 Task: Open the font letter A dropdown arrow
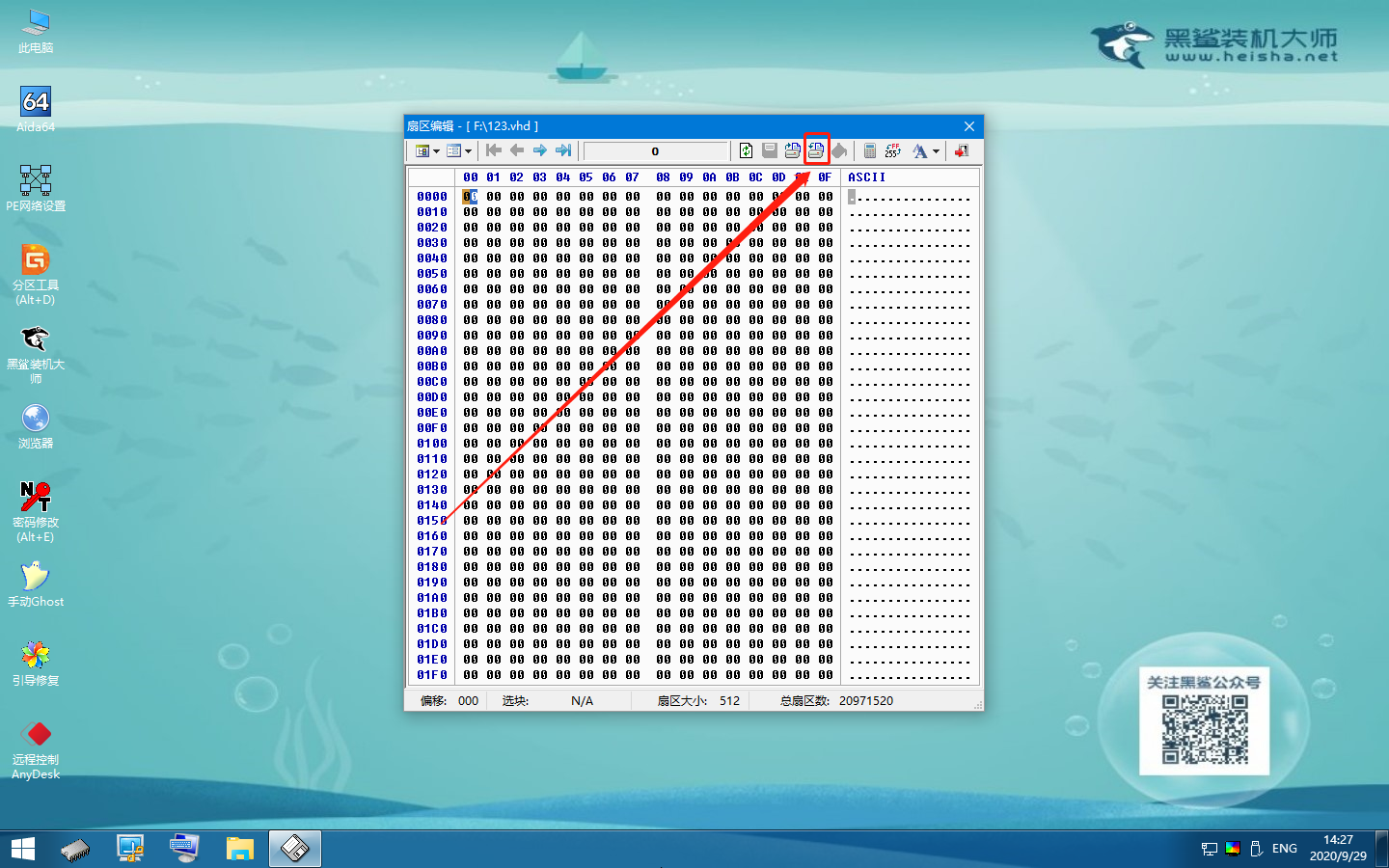[x=936, y=151]
